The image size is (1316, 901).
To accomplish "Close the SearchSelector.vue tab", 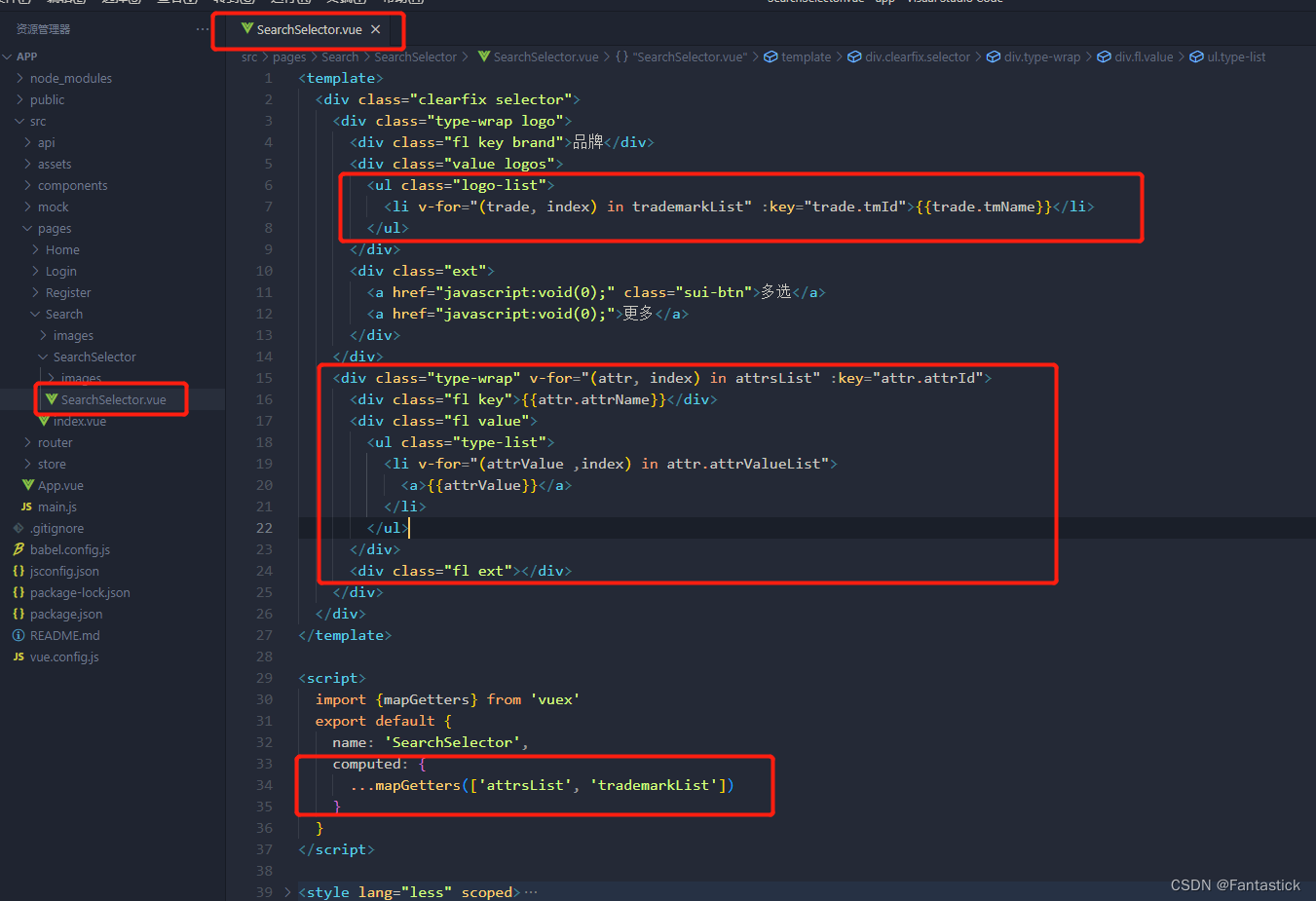I will click(x=375, y=29).
